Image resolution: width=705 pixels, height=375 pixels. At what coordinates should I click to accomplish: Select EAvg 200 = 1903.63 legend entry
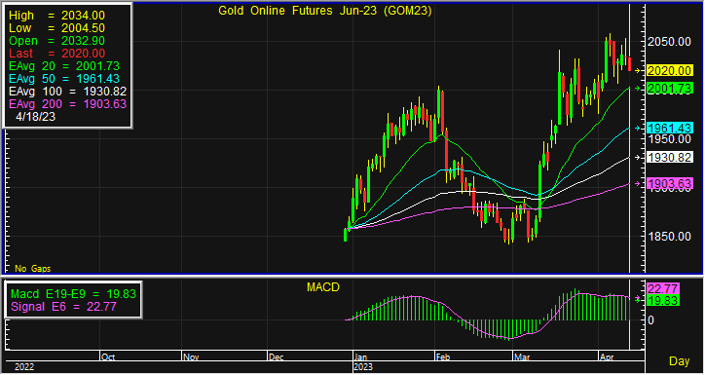point(67,104)
